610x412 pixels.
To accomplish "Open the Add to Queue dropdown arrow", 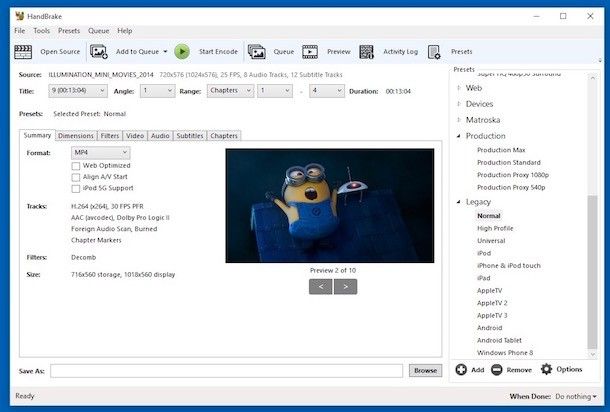I will (x=165, y=52).
